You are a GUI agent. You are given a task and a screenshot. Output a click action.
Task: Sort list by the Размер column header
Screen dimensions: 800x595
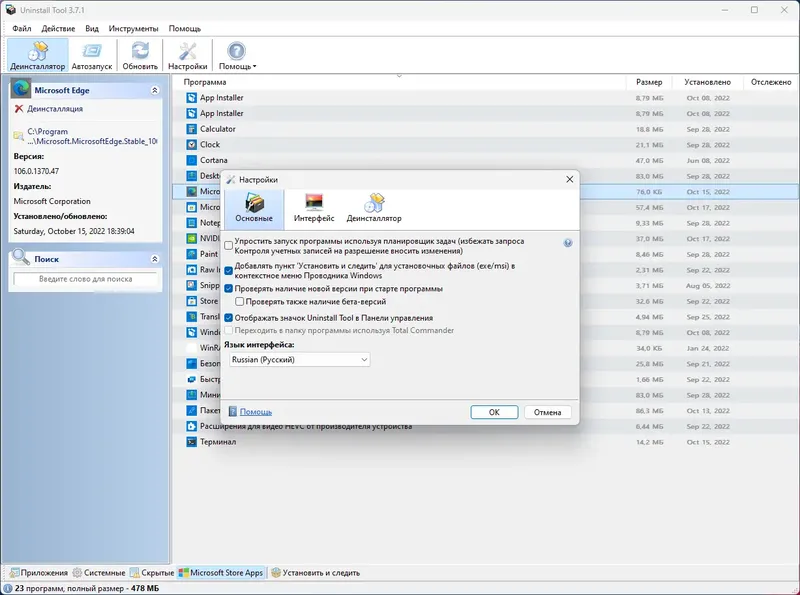pyautogui.click(x=648, y=82)
